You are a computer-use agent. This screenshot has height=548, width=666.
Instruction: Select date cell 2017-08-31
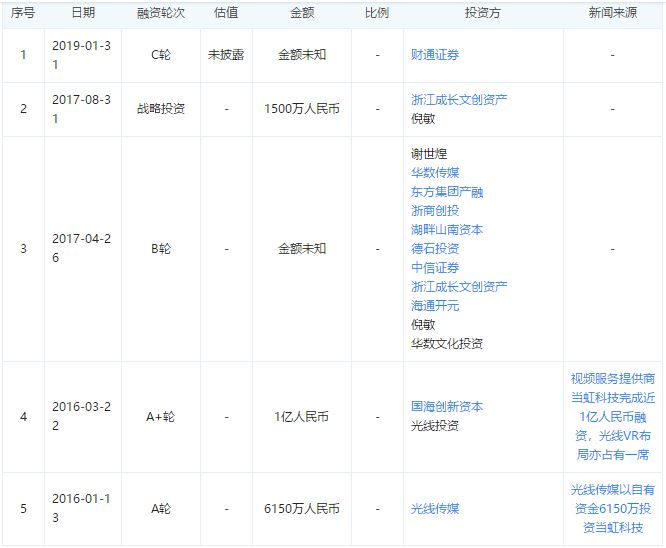click(82, 109)
